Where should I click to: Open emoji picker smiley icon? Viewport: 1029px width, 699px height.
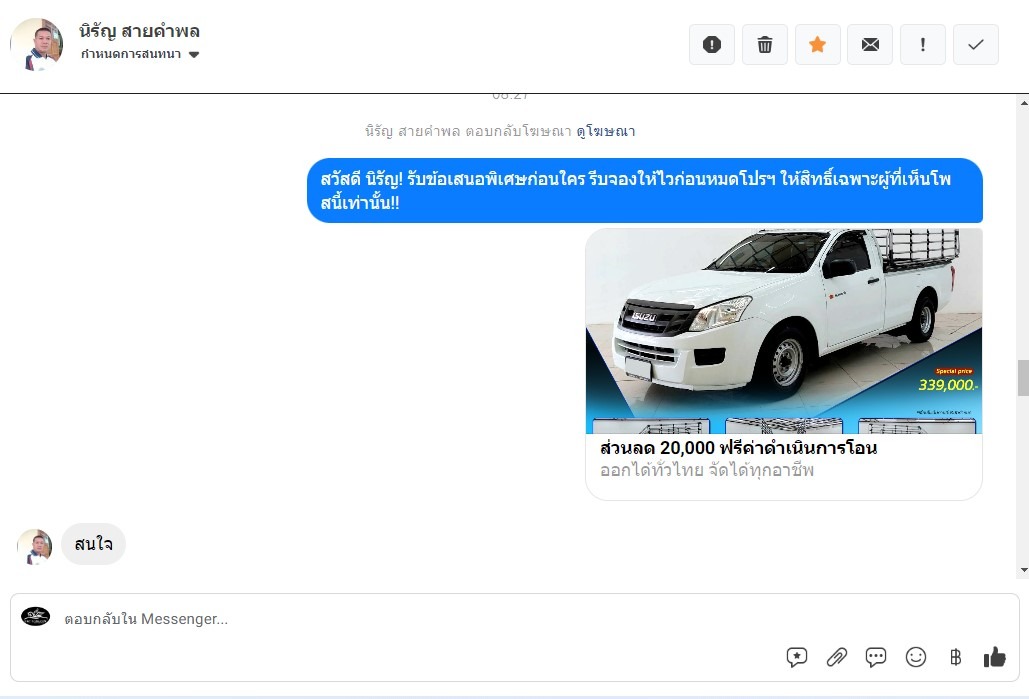click(915, 657)
